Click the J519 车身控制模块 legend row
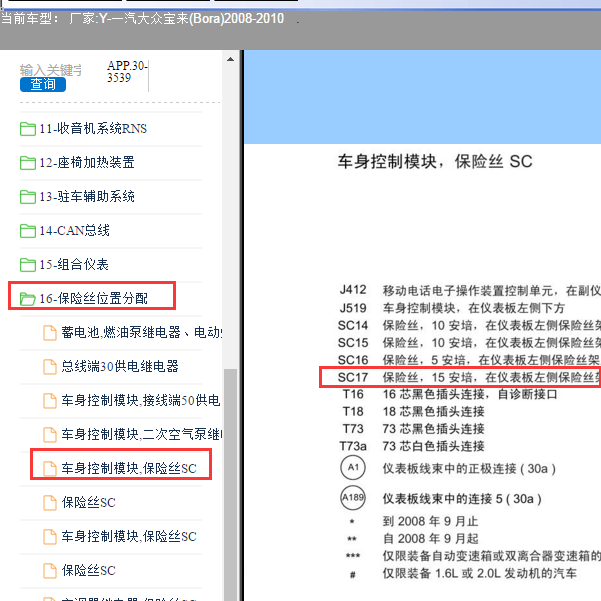The image size is (601, 601). [x=452, y=308]
